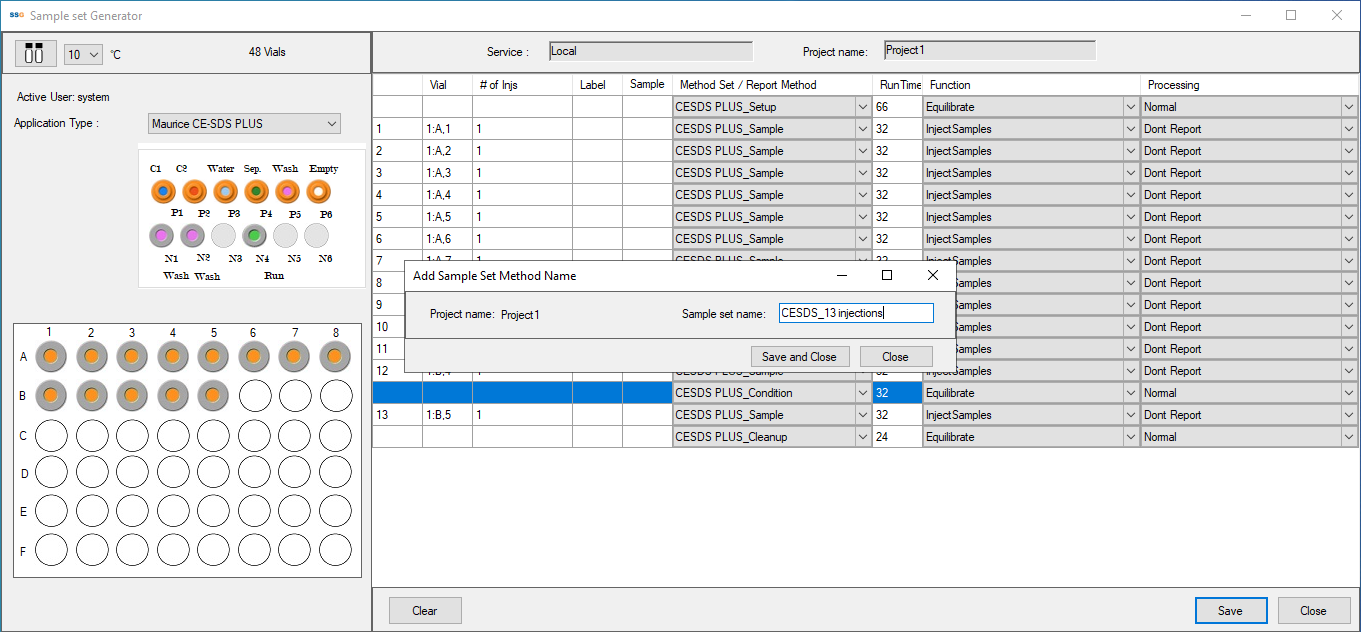Click well A8 on the sample plate
This screenshot has height=632, width=1361.
click(x=335, y=356)
